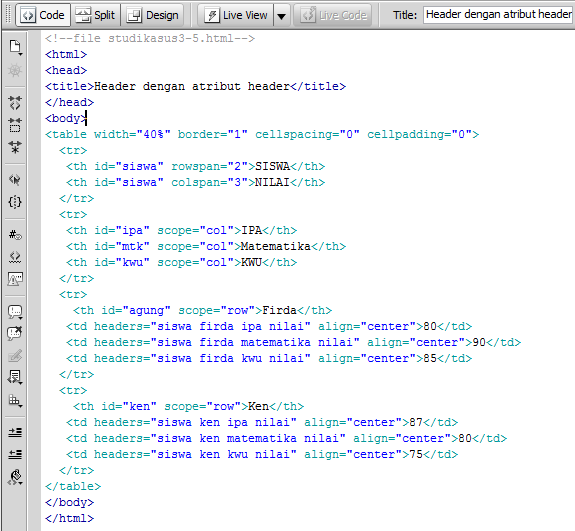Click the closing </table> tag line
Screen dimensions: 575x531
[73, 487]
